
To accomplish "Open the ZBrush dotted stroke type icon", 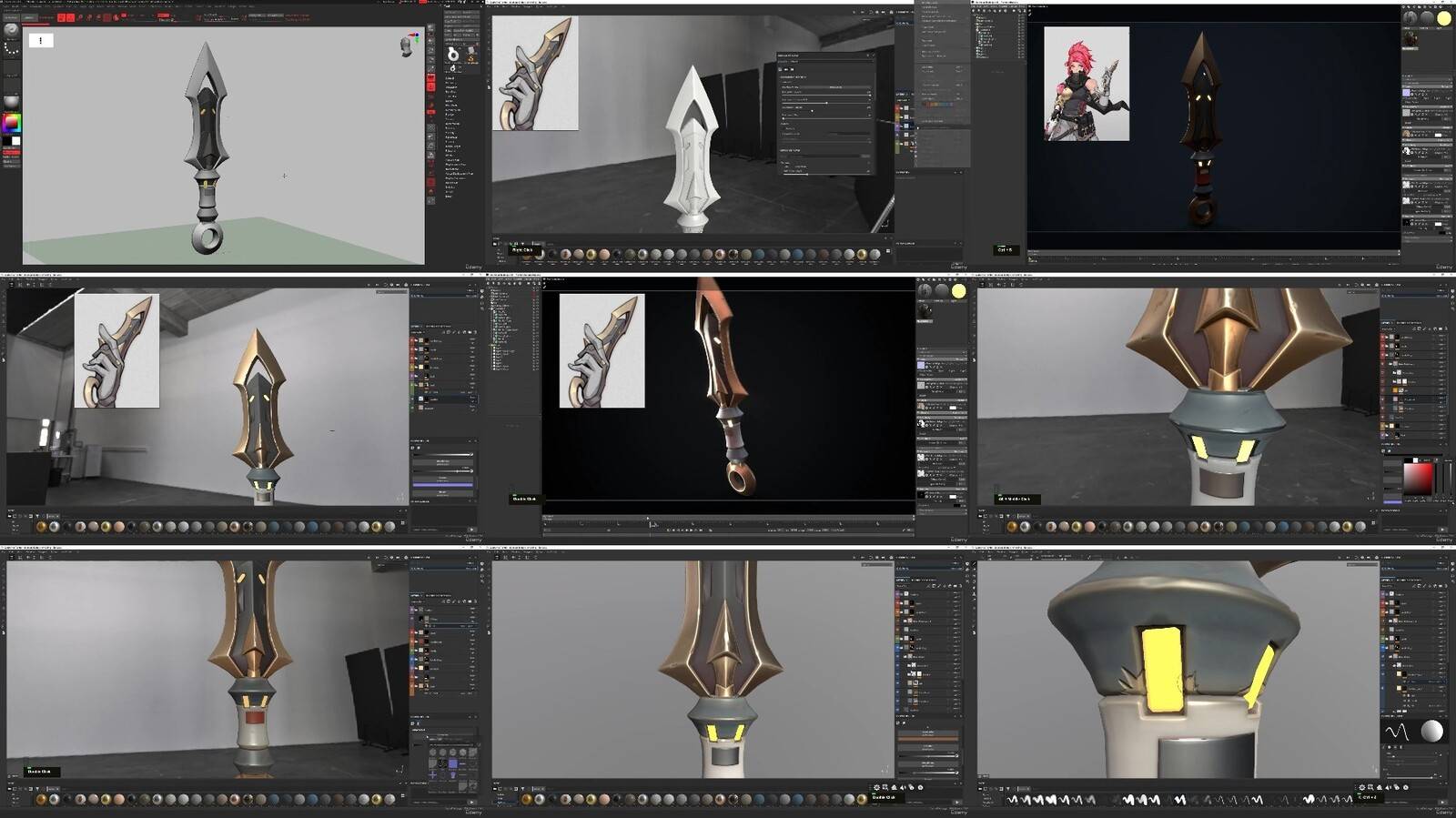I will click(x=11, y=49).
